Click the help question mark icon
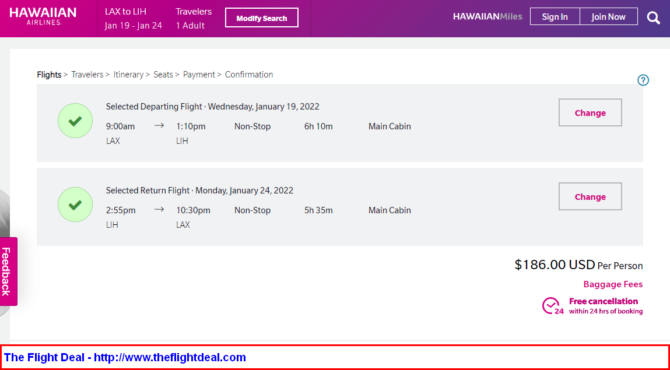Screen dimensions: 670x370 click(x=643, y=80)
